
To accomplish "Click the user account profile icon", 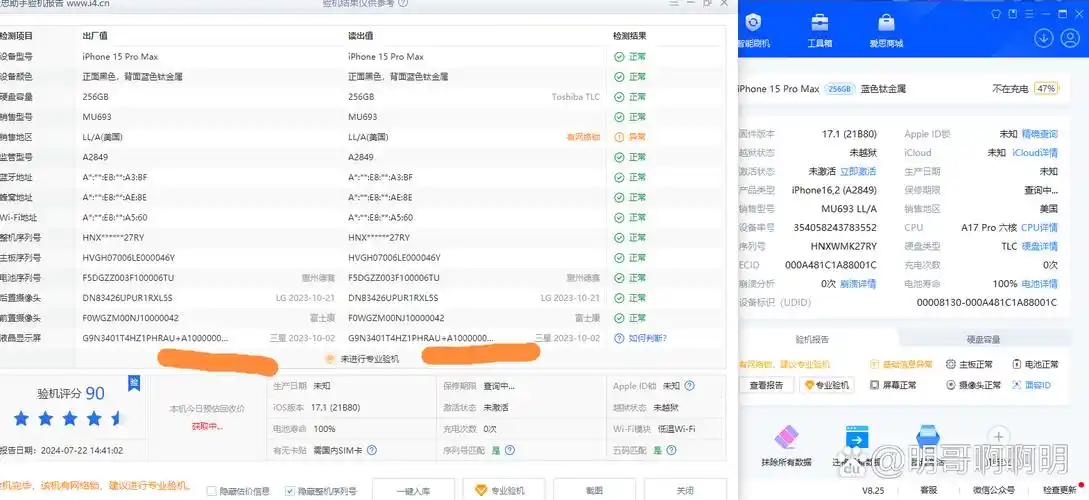I will pos(1073,38).
